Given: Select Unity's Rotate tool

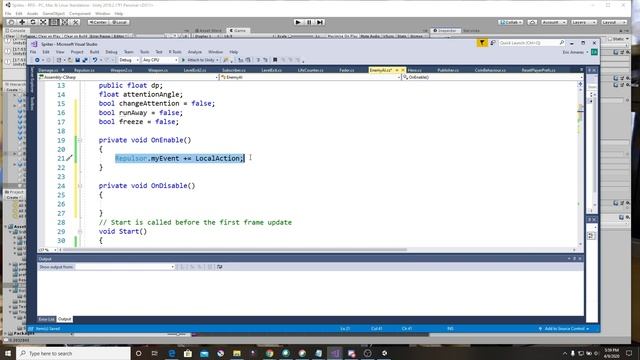Looking at the screenshot, I should (x=33, y=22).
